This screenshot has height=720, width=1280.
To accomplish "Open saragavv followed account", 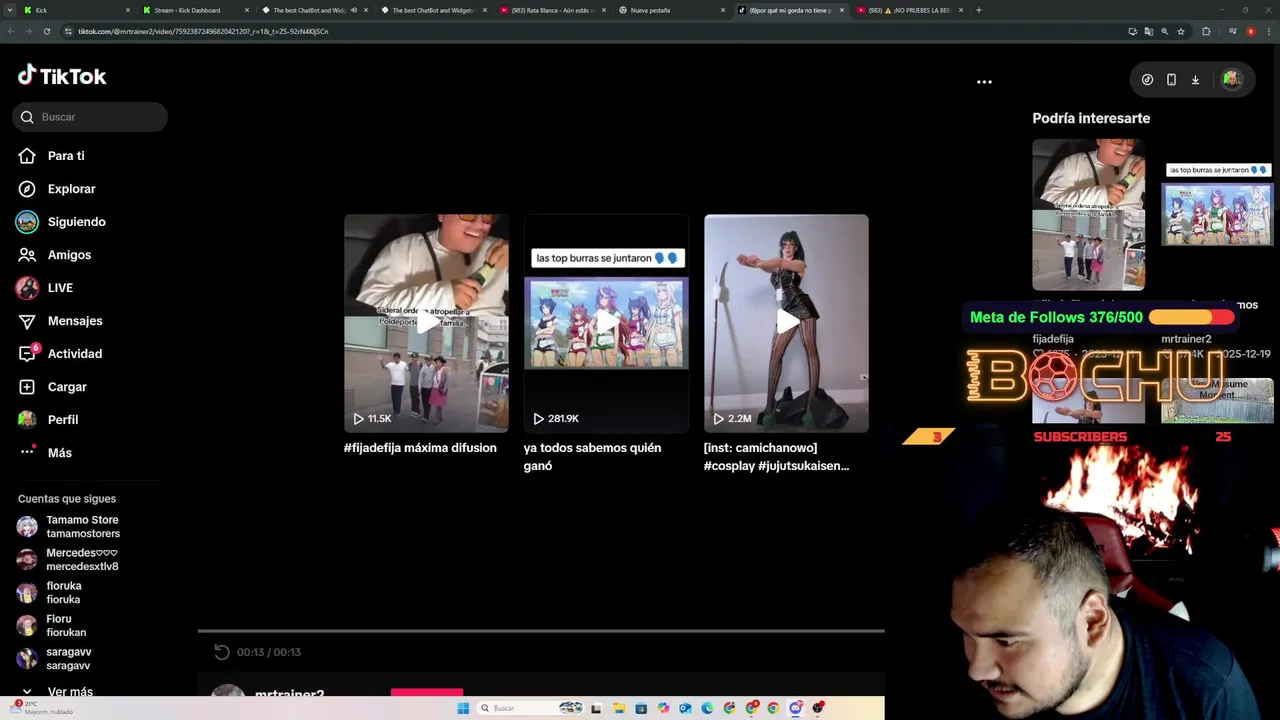I will coord(68,659).
